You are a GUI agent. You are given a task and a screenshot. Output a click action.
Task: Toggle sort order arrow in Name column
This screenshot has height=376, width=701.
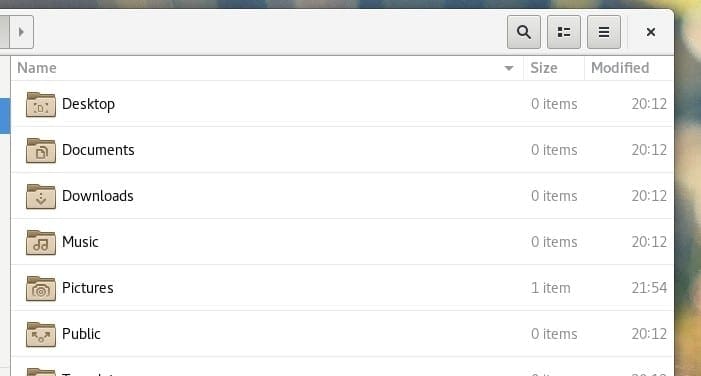click(x=508, y=68)
